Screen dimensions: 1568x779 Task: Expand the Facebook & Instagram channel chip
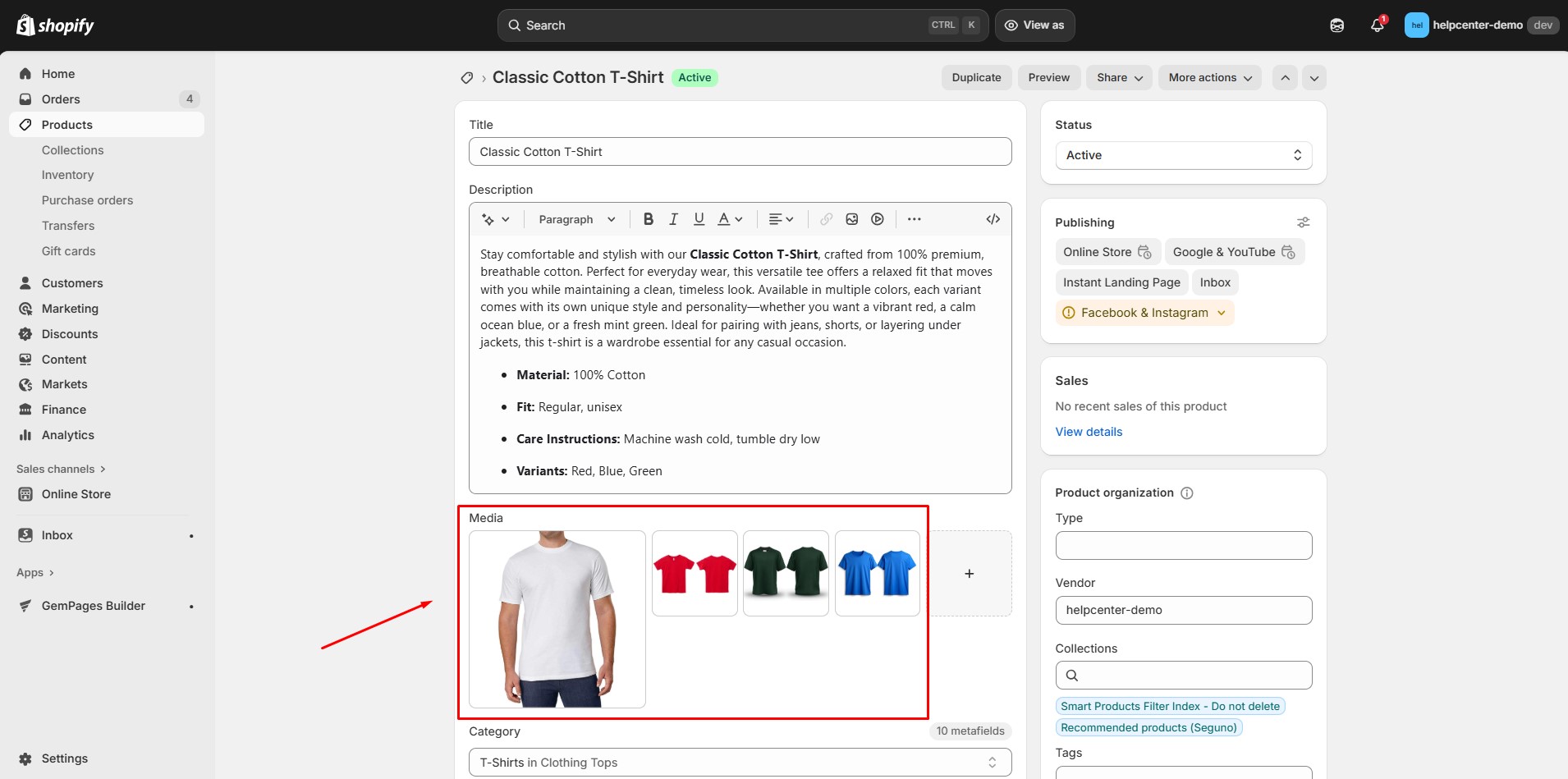coord(1144,313)
